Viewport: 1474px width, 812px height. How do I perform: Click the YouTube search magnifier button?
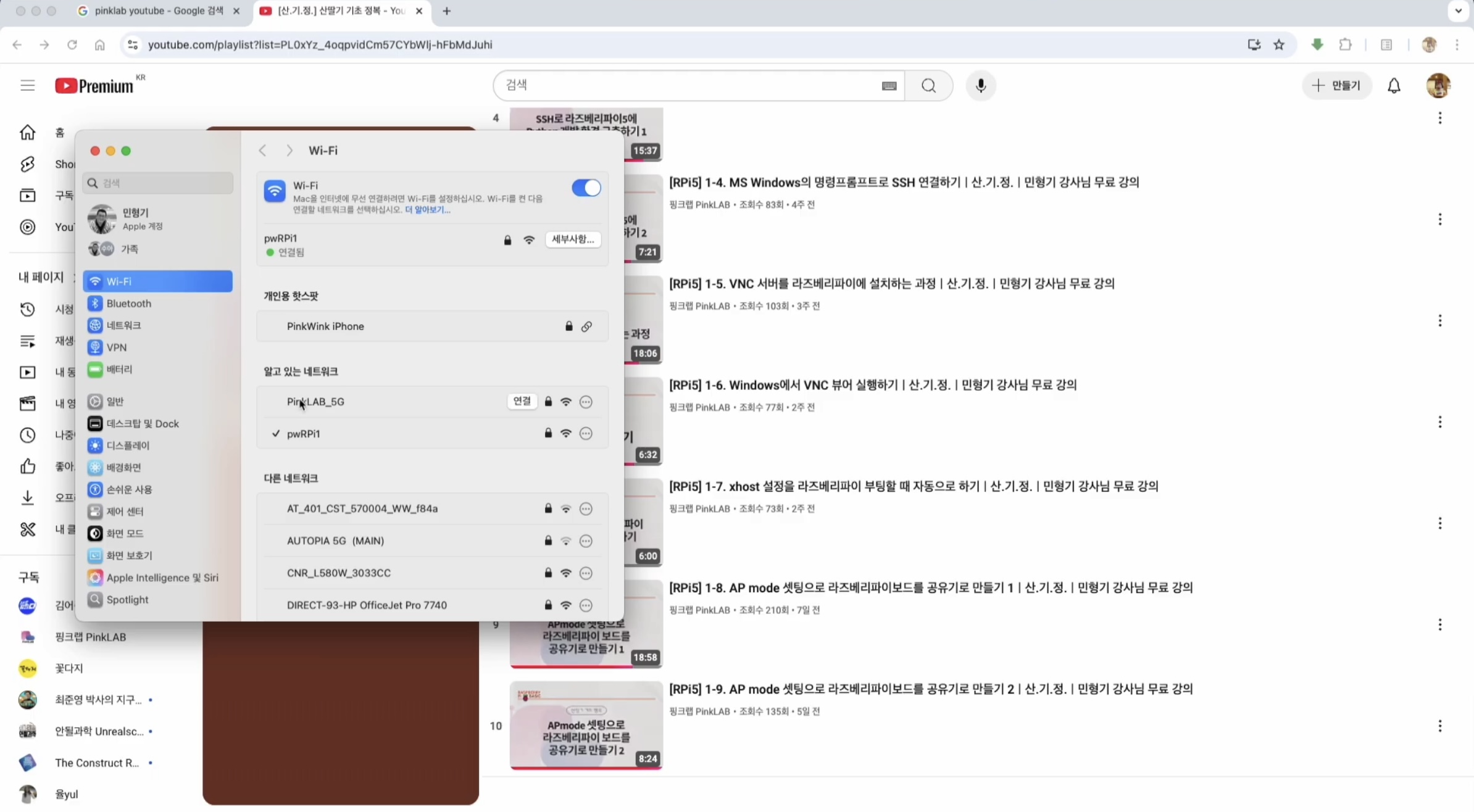tap(928, 86)
